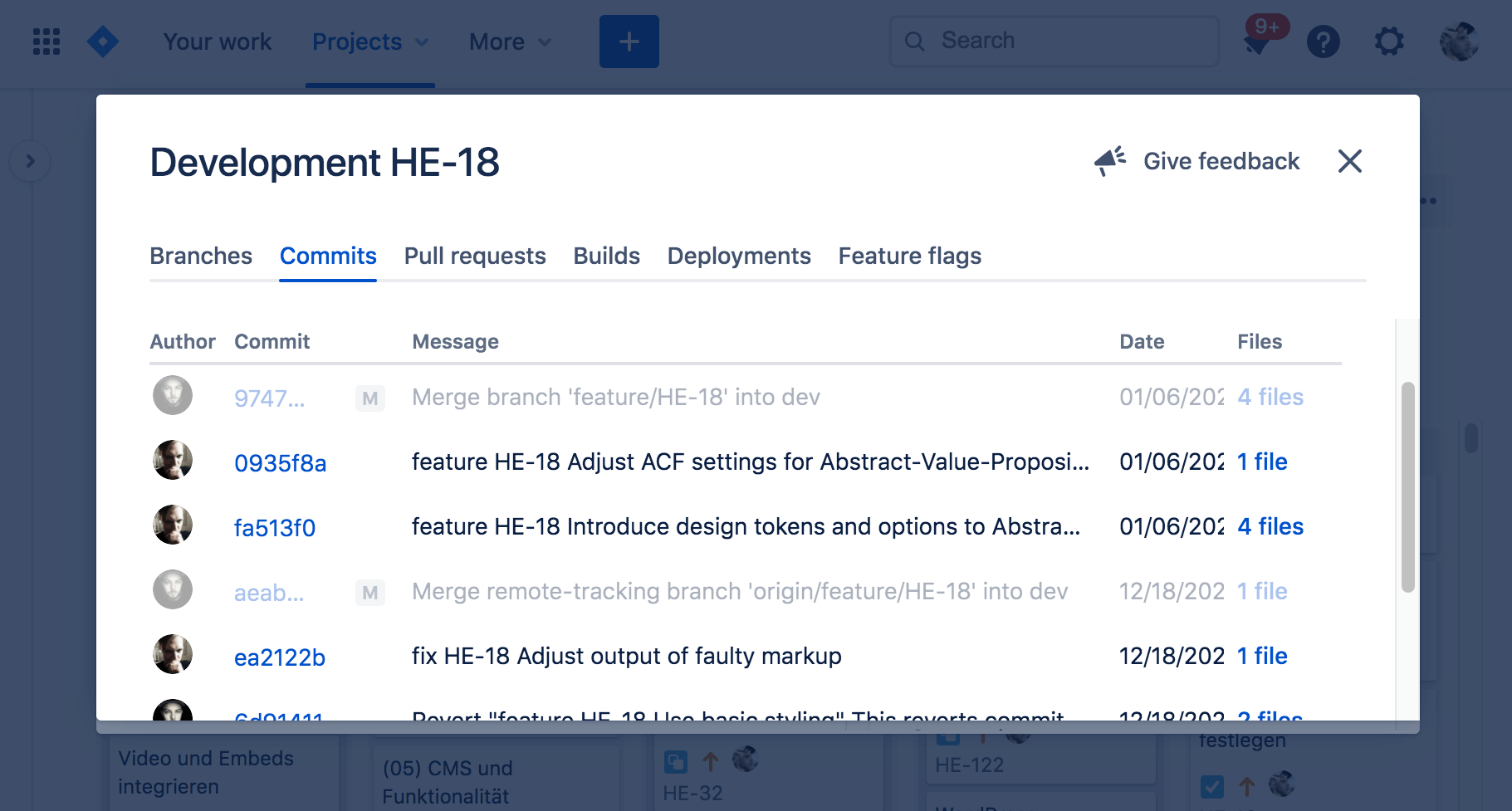Image resolution: width=1512 pixels, height=811 pixels.
Task: Click the Commit column header
Action: point(272,341)
